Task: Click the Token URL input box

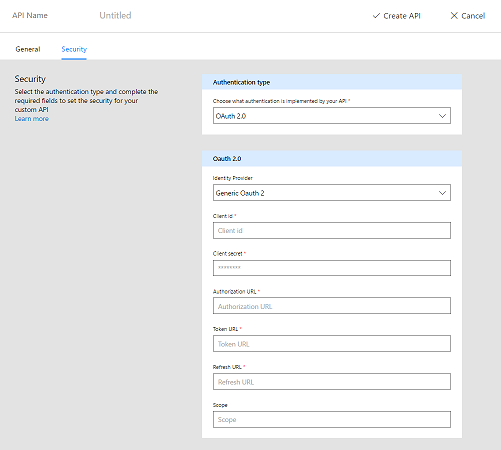Action: pos(332,344)
